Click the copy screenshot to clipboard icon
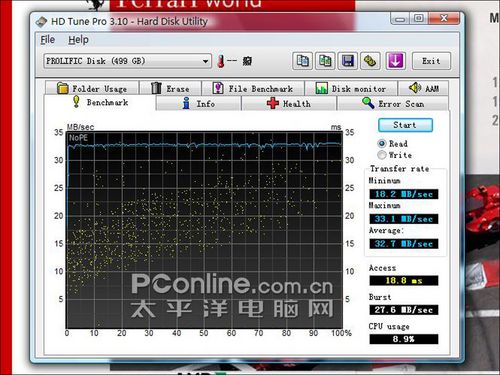The height and width of the screenshot is (375, 500). click(325, 61)
